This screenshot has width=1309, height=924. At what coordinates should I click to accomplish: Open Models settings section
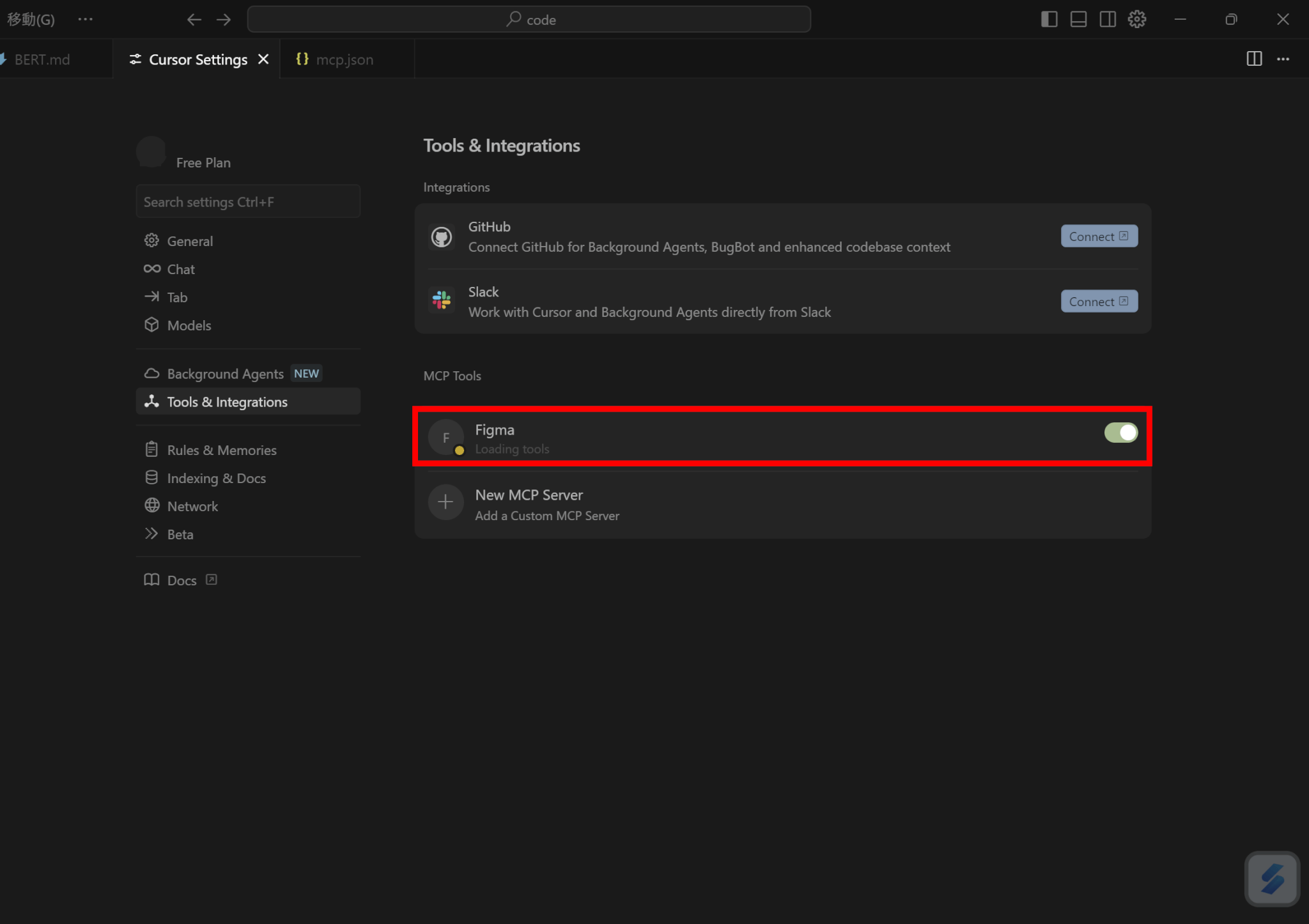[x=248, y=325]
